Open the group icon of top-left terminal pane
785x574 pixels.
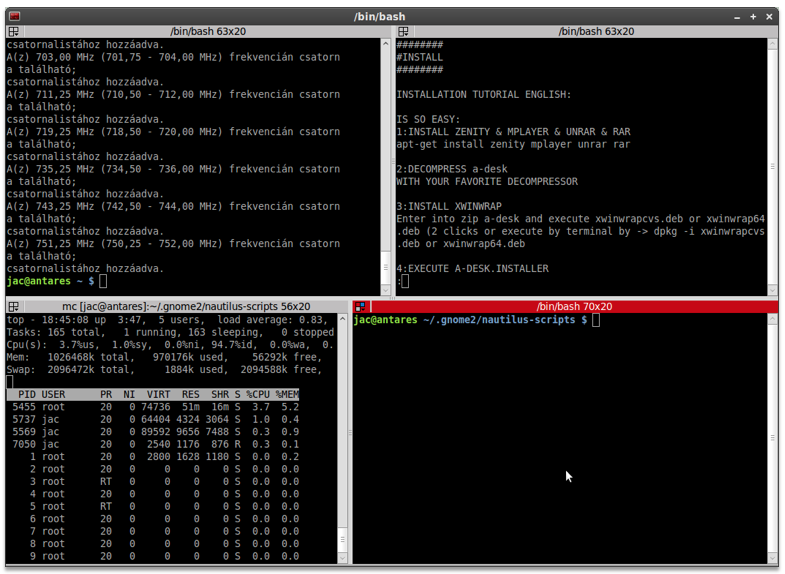[x=14, y=32]
